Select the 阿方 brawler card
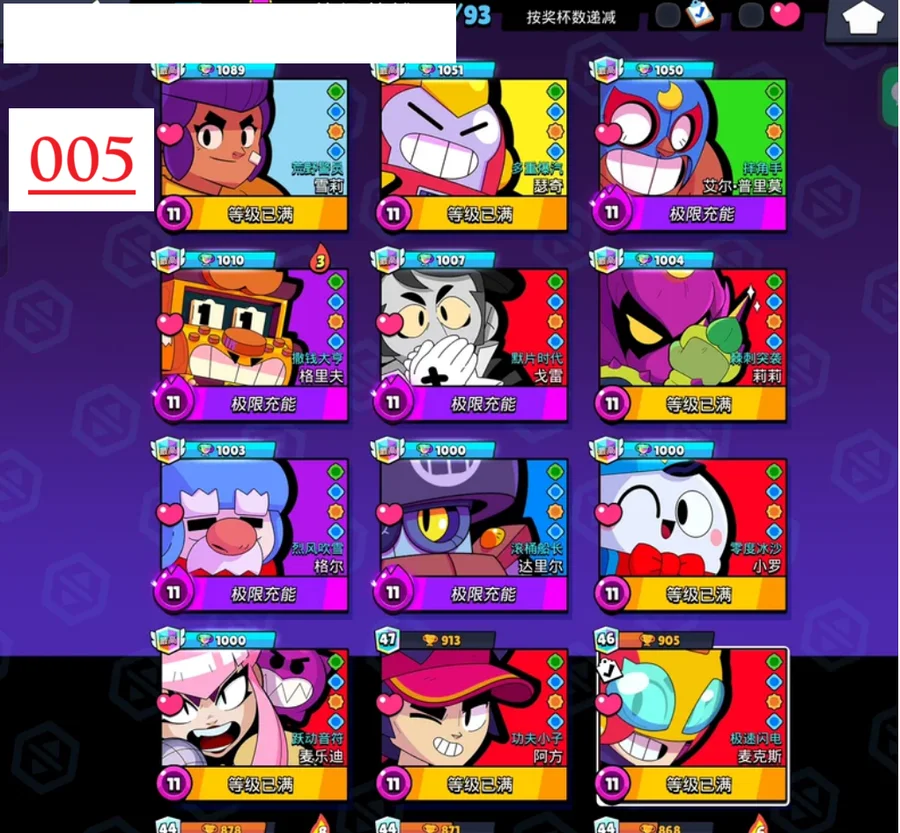The height and width of the screenshot is (833, 900). click(474, 718)
